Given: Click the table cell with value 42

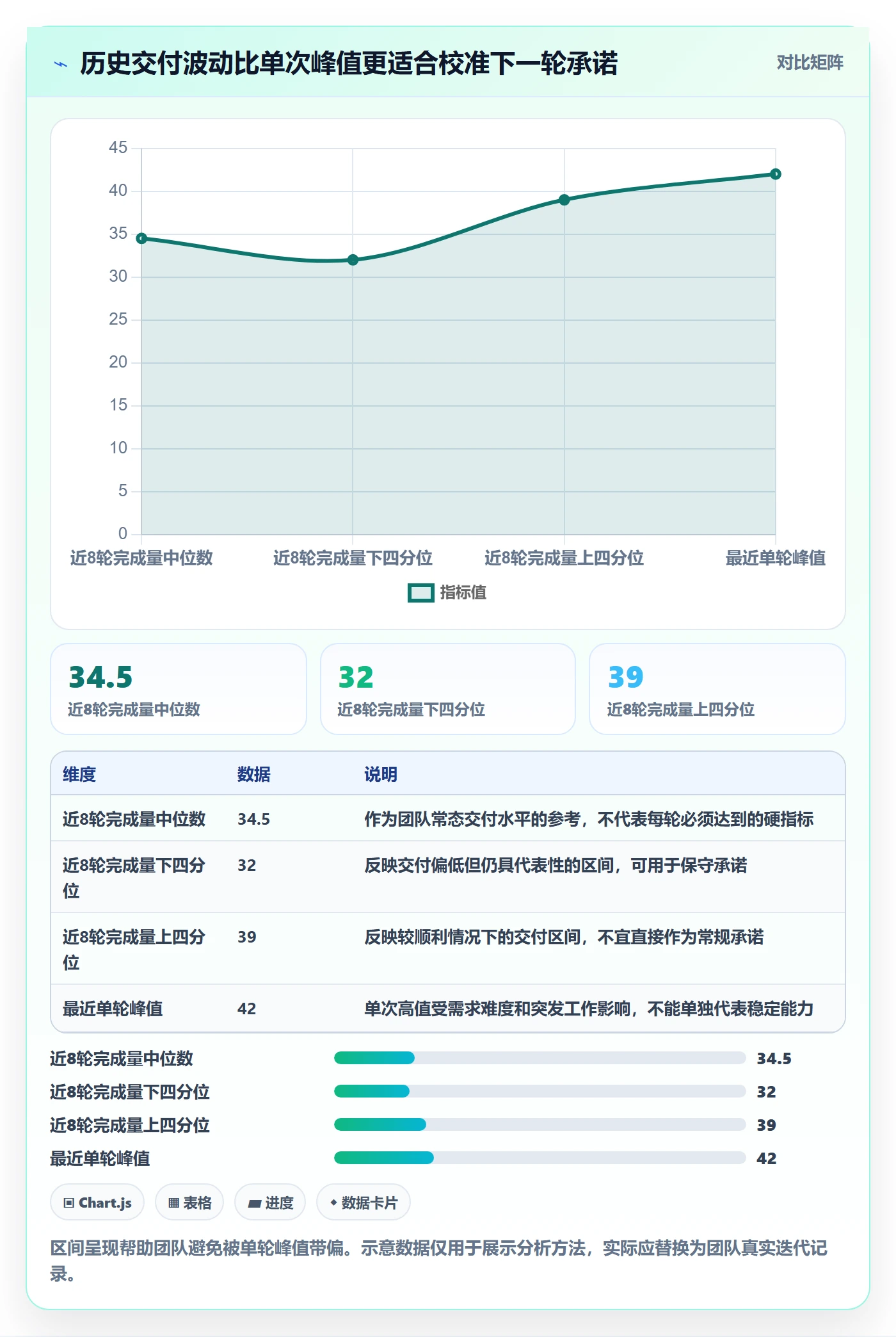Looking at the screenshot, I should (x=247, y=1009).
